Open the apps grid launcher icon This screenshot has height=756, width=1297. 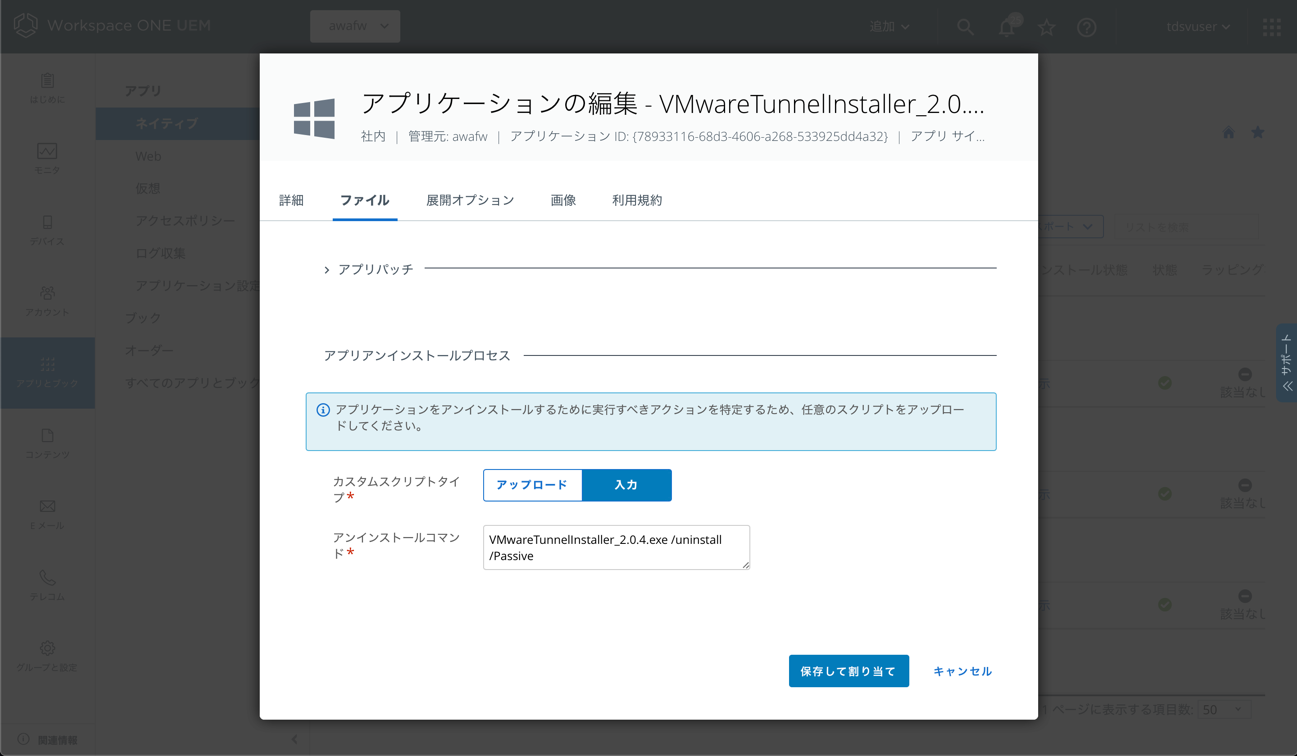[1271, 27]
